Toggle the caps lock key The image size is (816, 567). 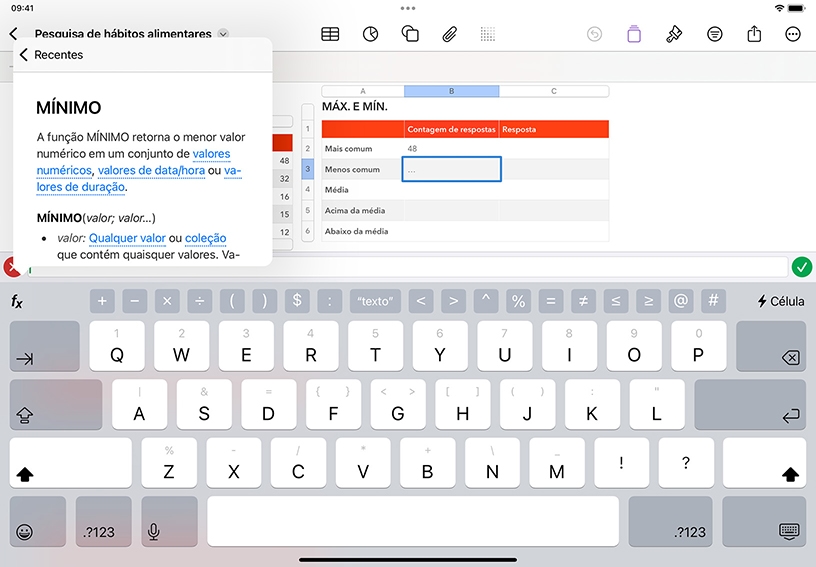point(56,404)
